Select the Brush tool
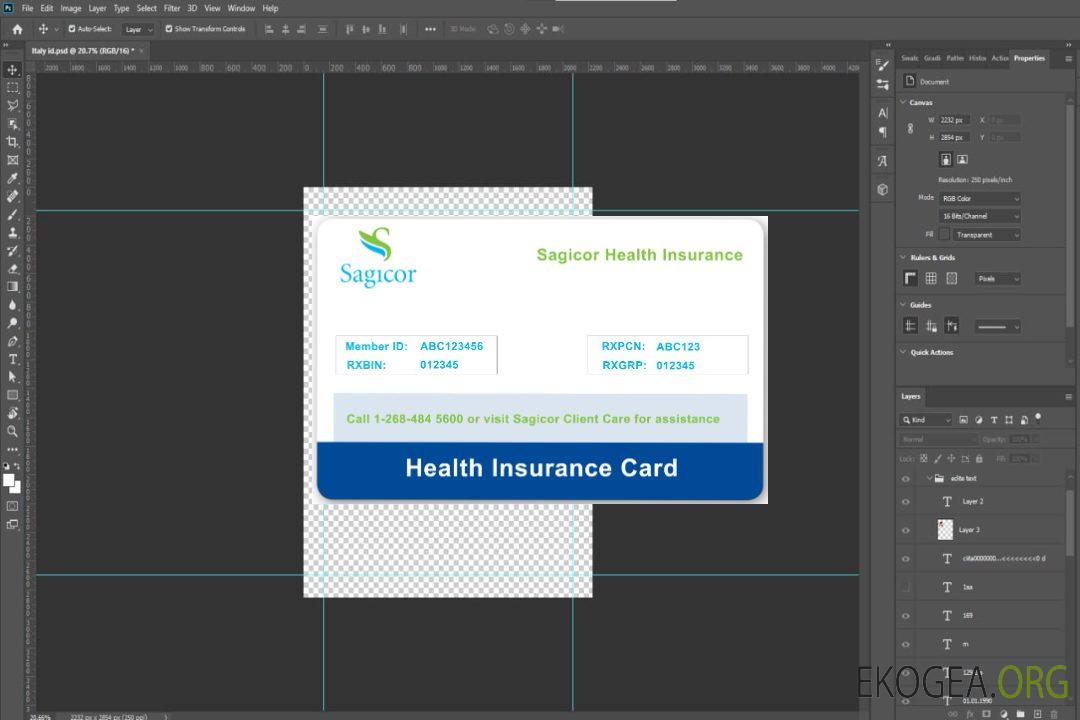Viewport: 1080px width, 720px height. [x=12, y=214]
